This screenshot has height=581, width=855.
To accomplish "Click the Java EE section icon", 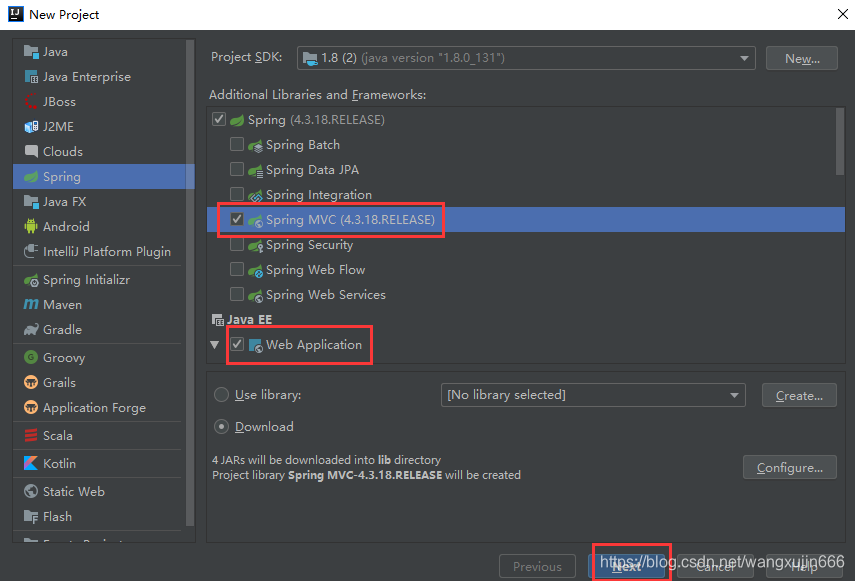I will click(218, 319).
